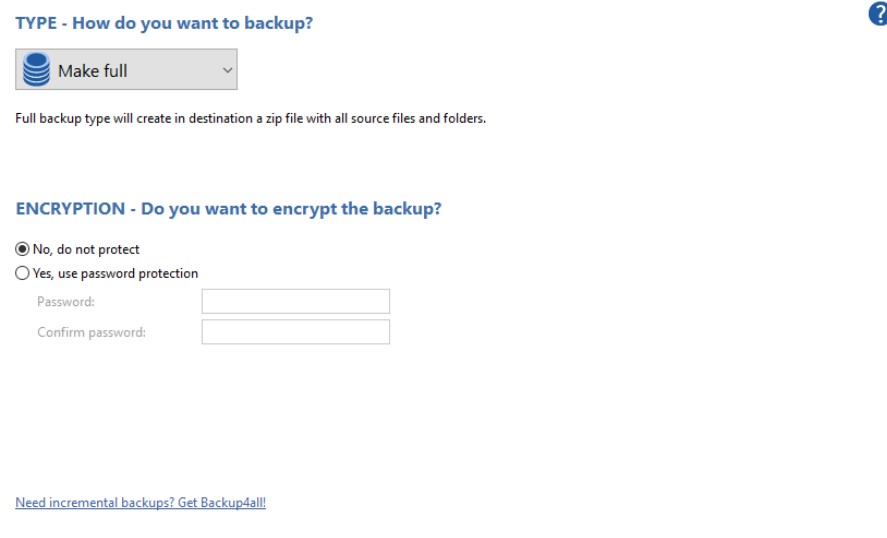The height and width of the screenshot is (538, 887).
Task: Click the "Password:" field label
Action: tap(66, 302)
